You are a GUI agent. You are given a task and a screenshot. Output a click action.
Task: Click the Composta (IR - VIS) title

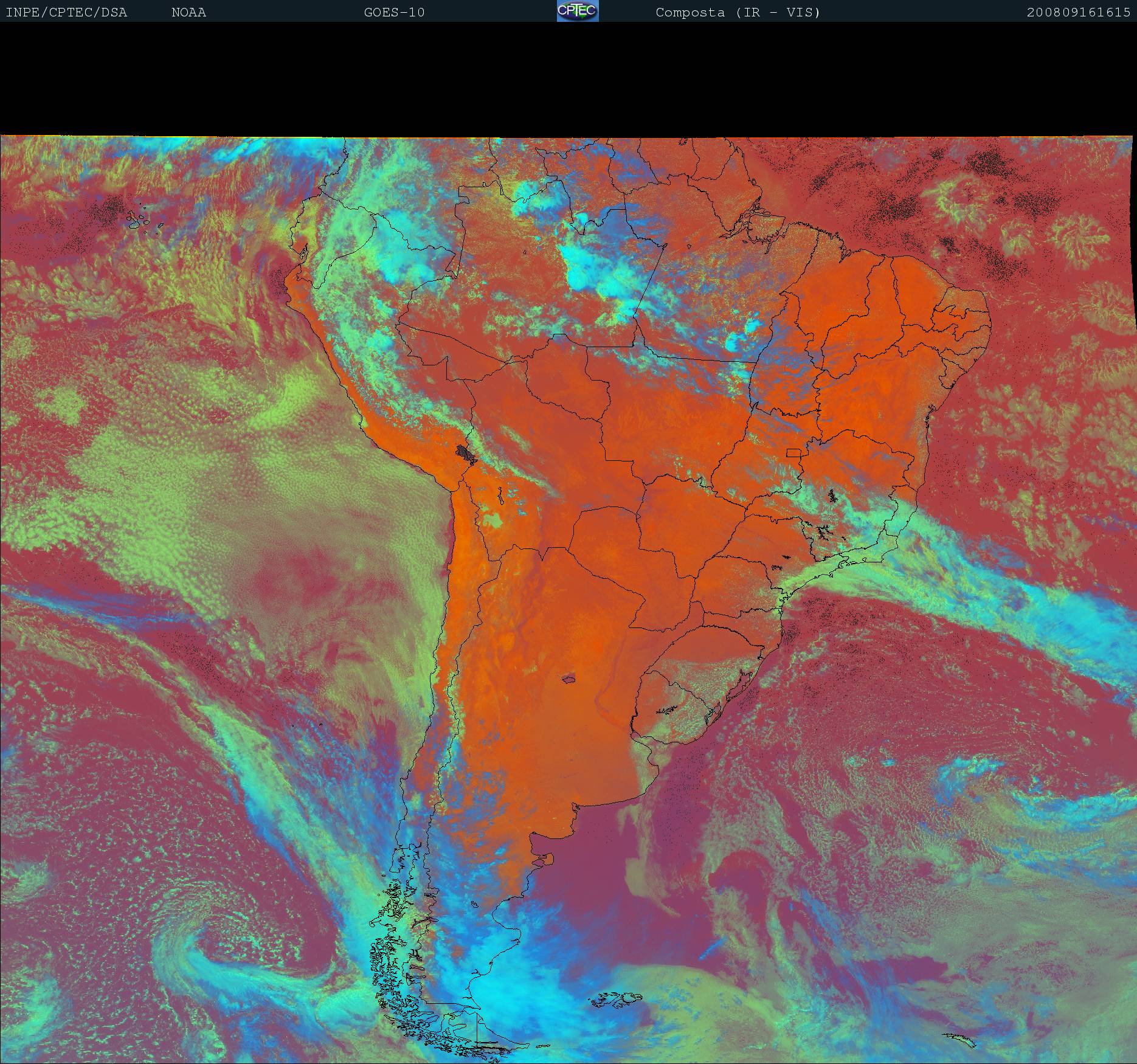click(738, 12)
